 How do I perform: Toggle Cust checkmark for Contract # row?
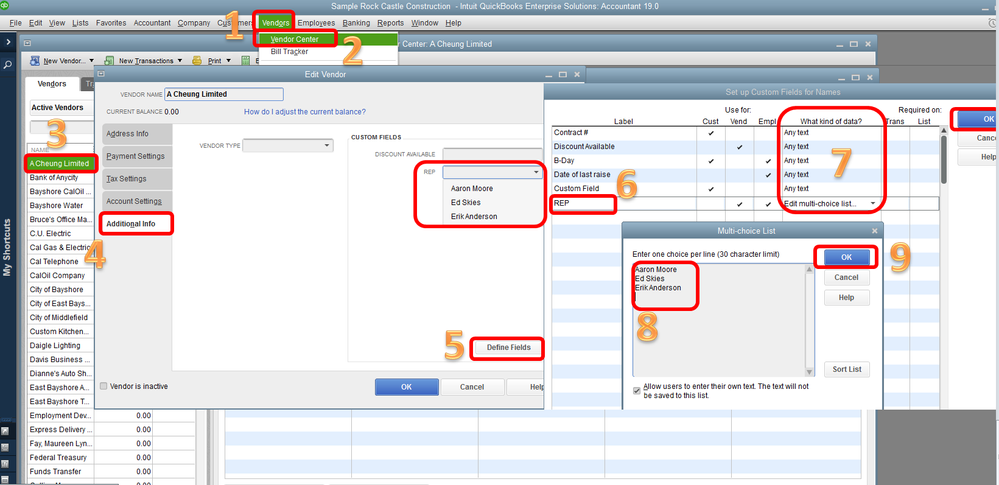click(710, 133)
